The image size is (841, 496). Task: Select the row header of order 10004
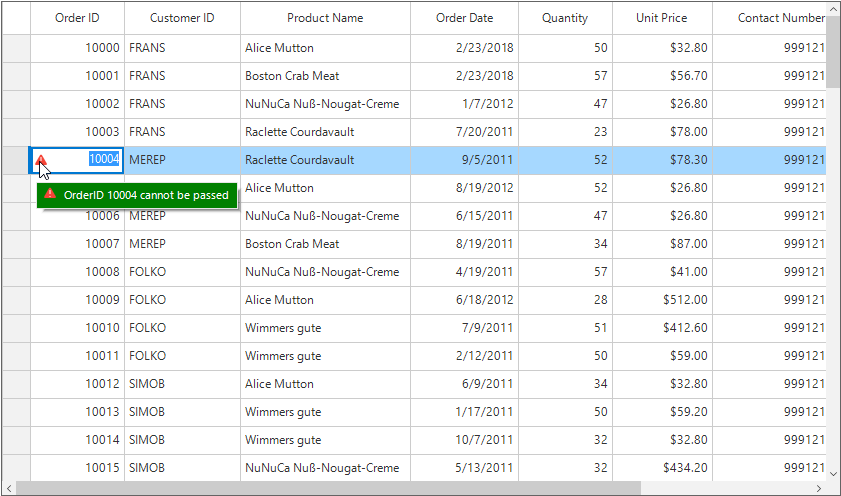[x=16, y=160]
